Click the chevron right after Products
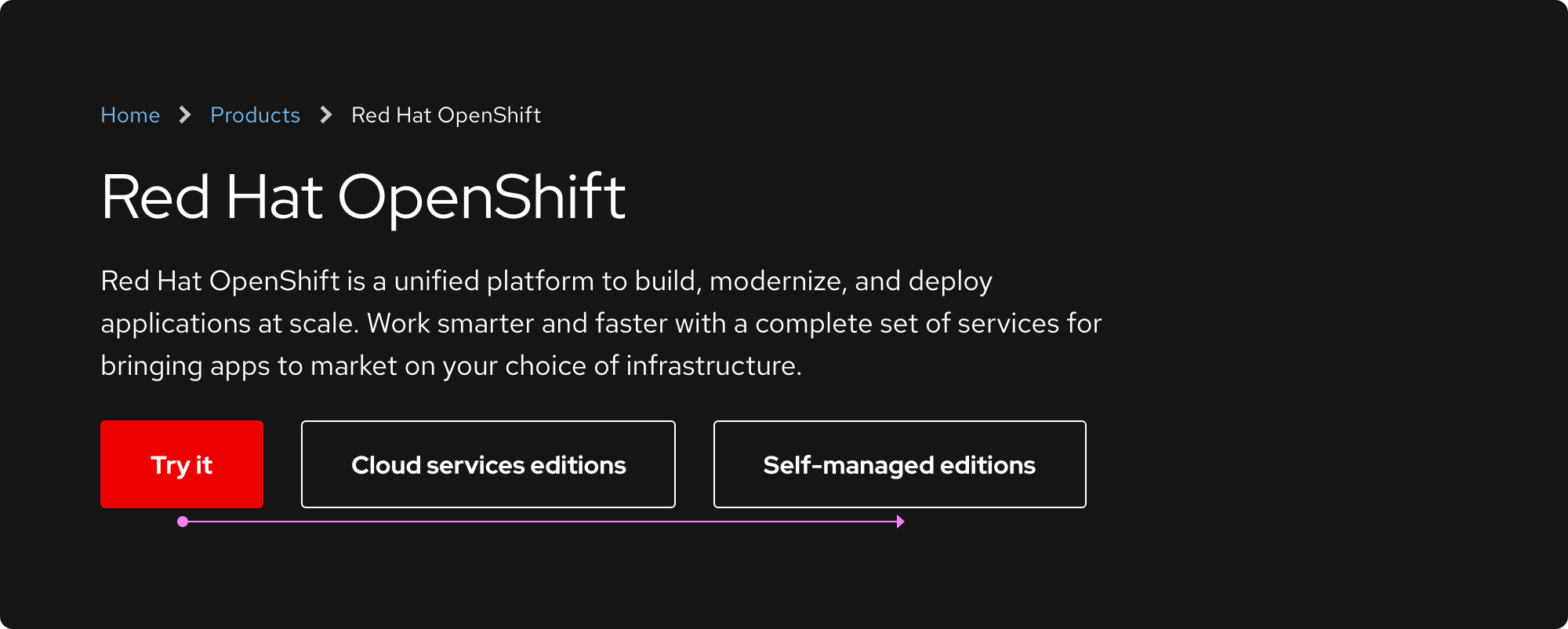The image size is (1568, 629). (x=326, y=115)
